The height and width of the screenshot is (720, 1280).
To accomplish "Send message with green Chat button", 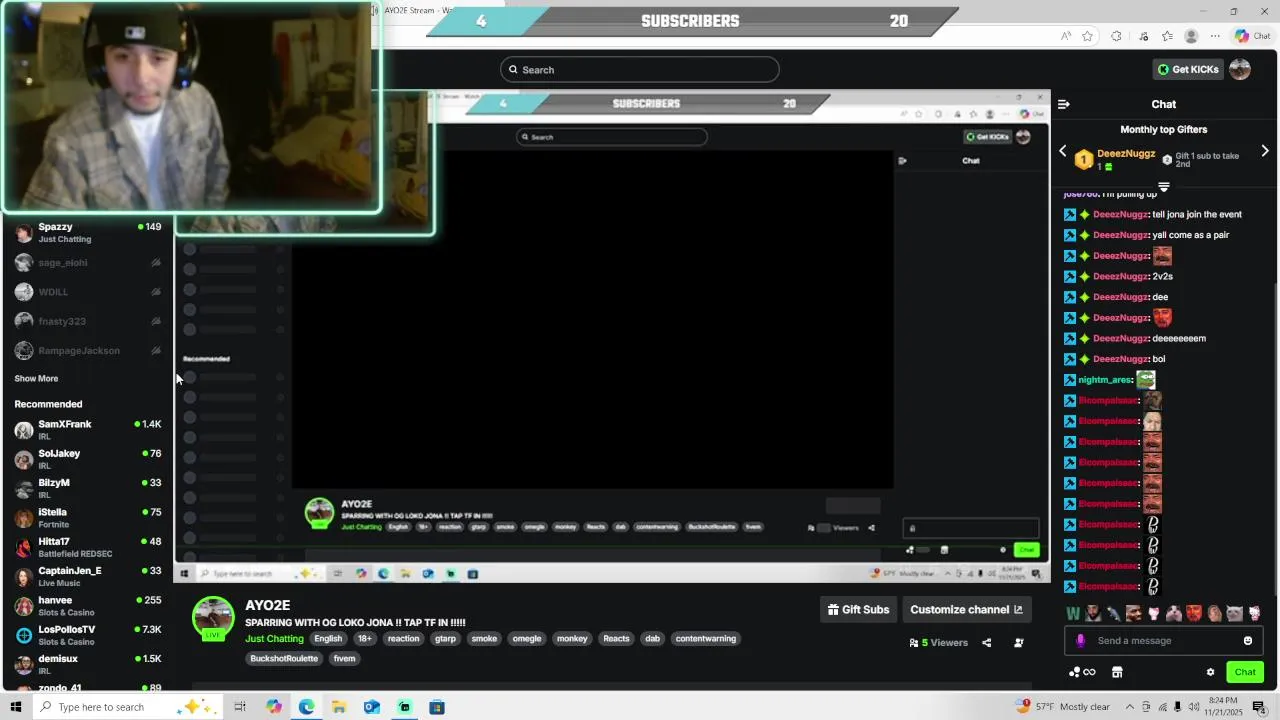I will [1245, 672].
